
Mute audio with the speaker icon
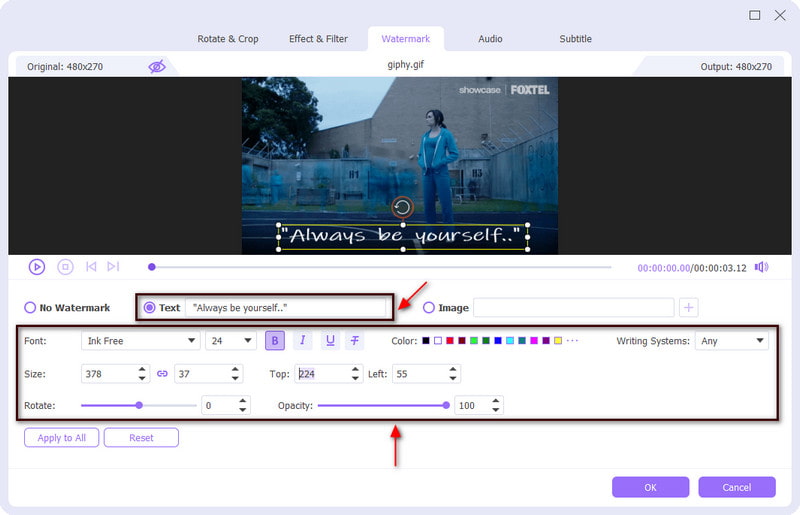[761, 267]
